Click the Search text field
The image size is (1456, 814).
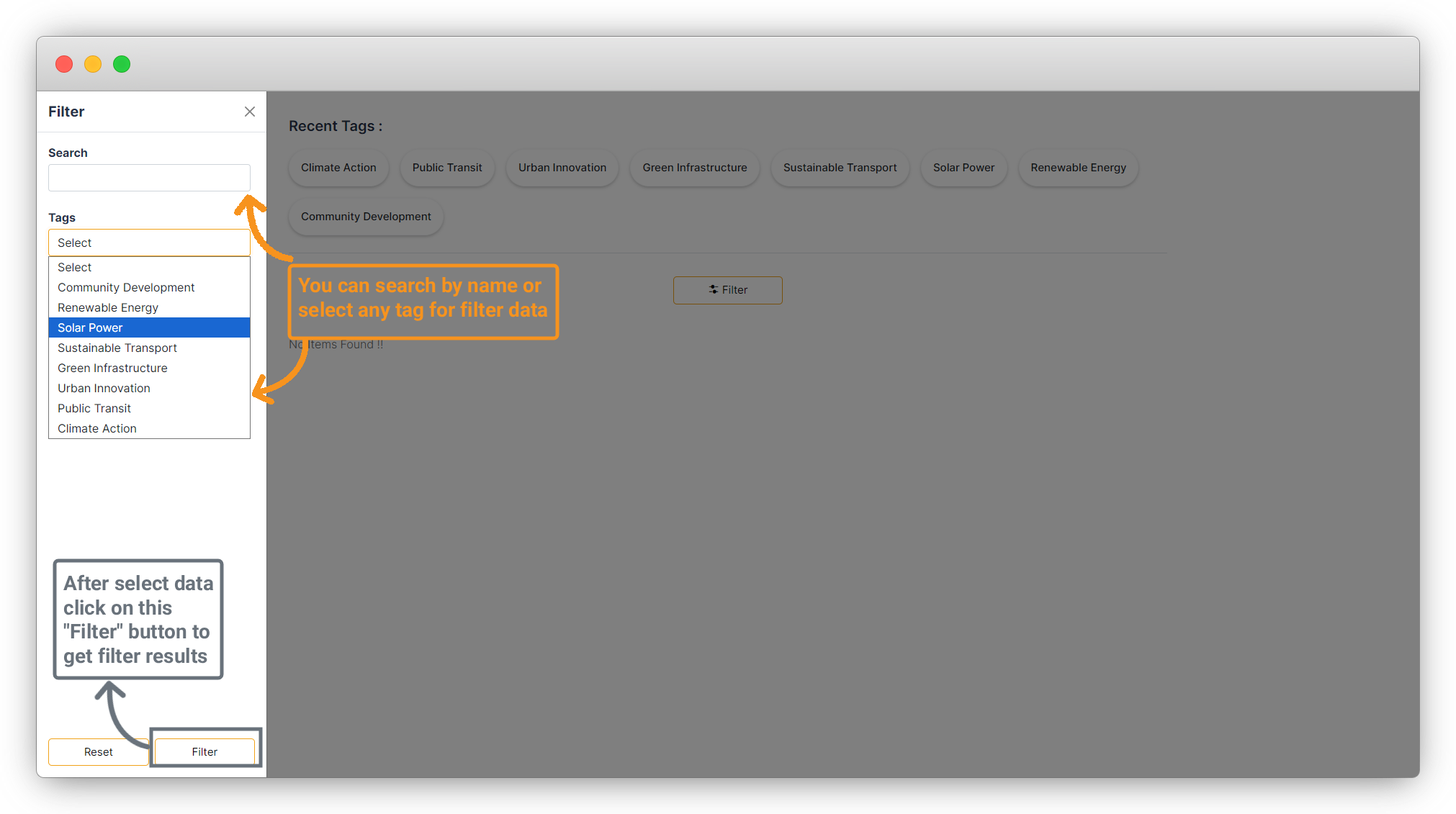click(x=149, y=178)
